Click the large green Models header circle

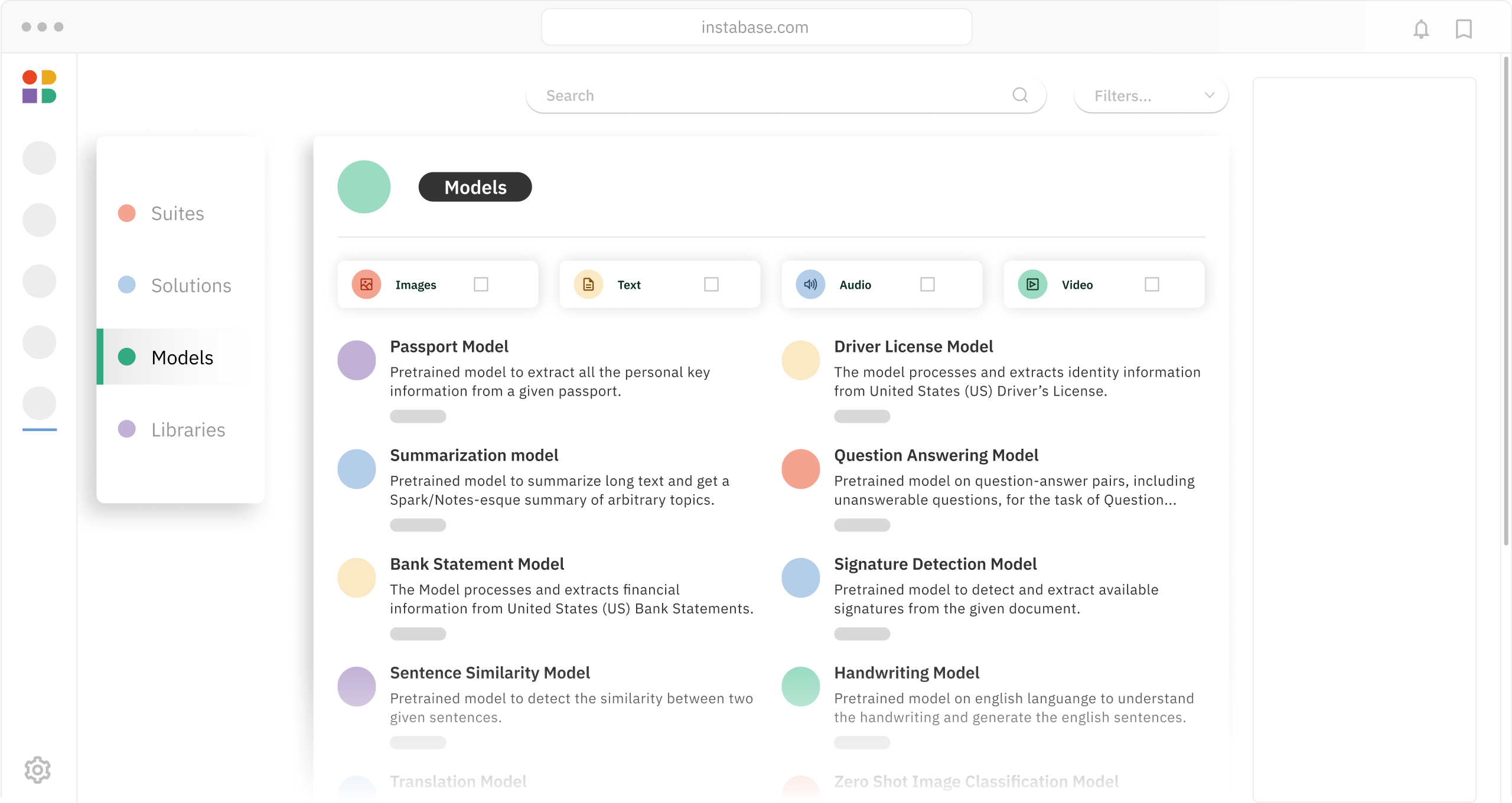point(364,187)
